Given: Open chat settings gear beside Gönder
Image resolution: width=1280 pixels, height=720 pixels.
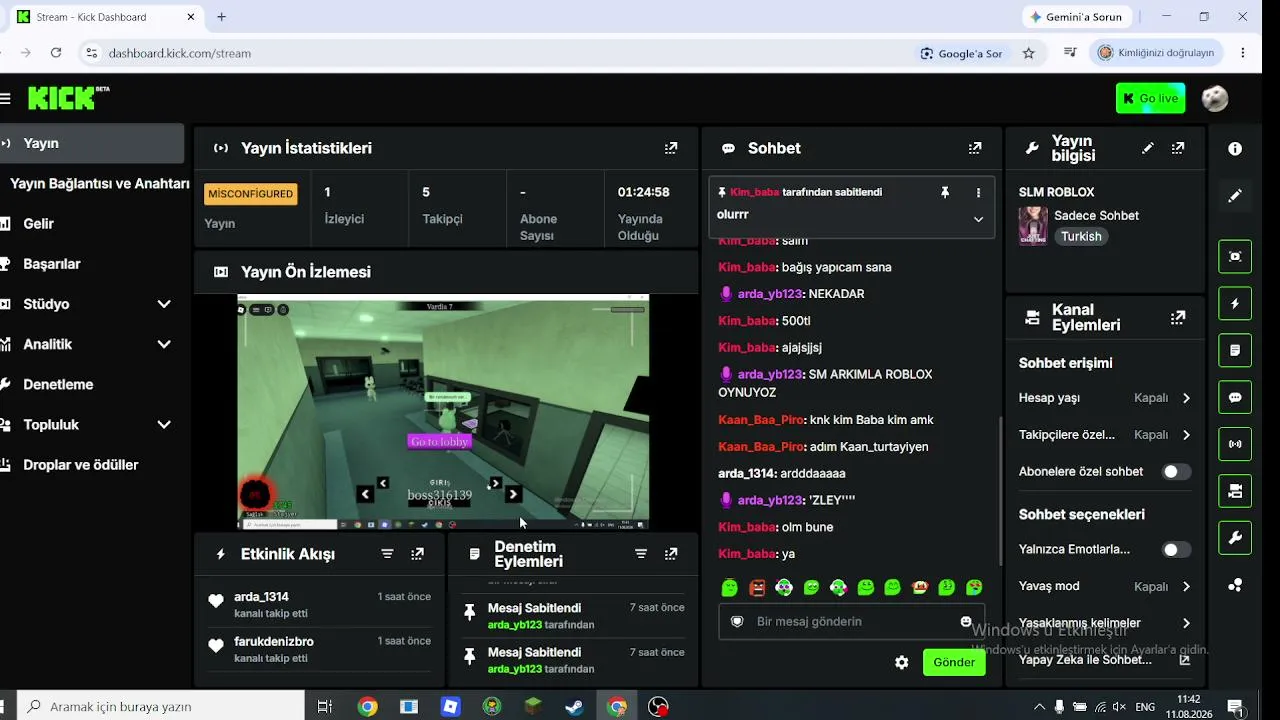Looking at the screenshot, I should point(902,662).
